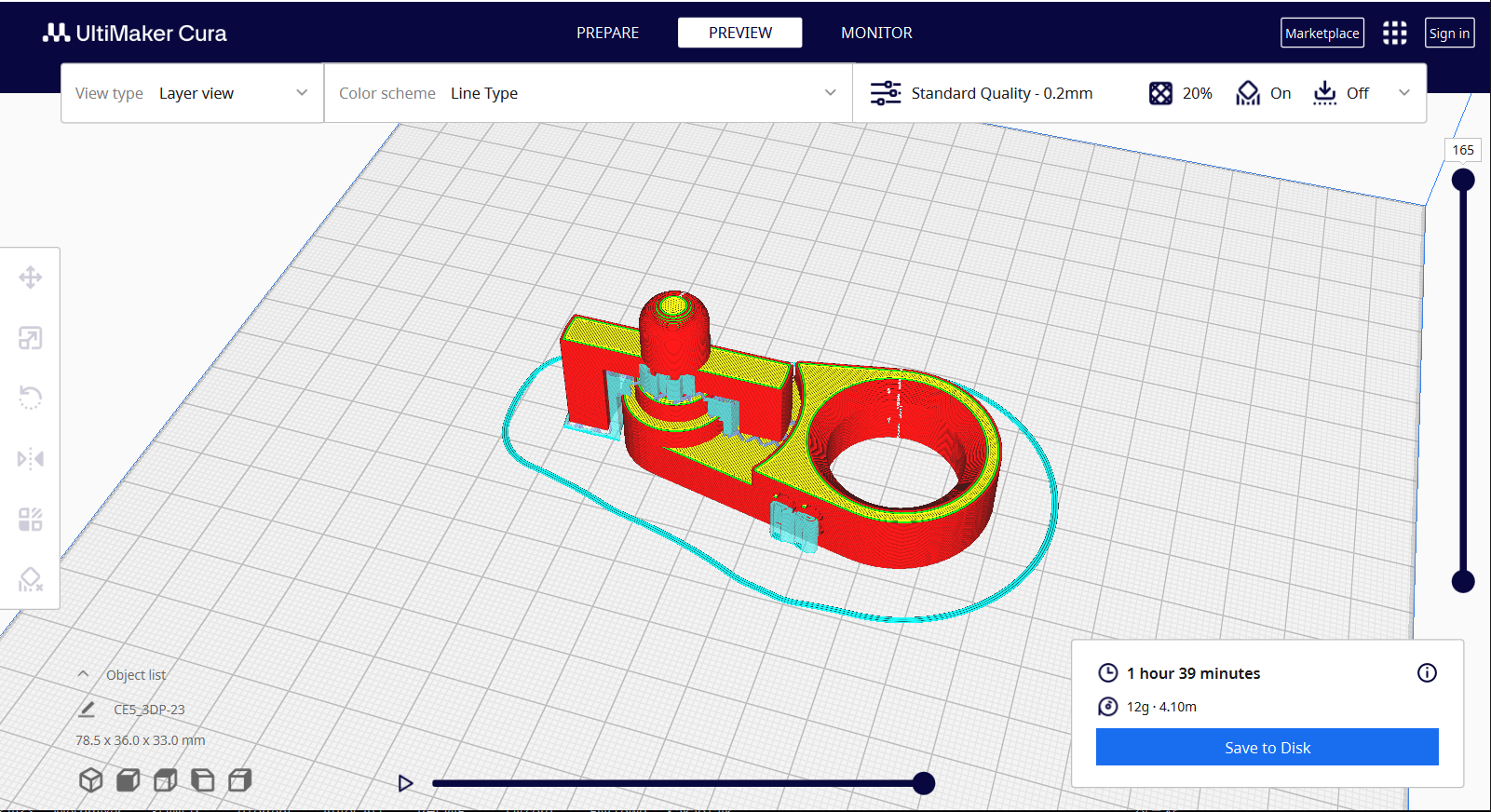Viewport: 1491px width, 812px height.
Task: Click the filament spool material icon
Action: coord(1107,707)
